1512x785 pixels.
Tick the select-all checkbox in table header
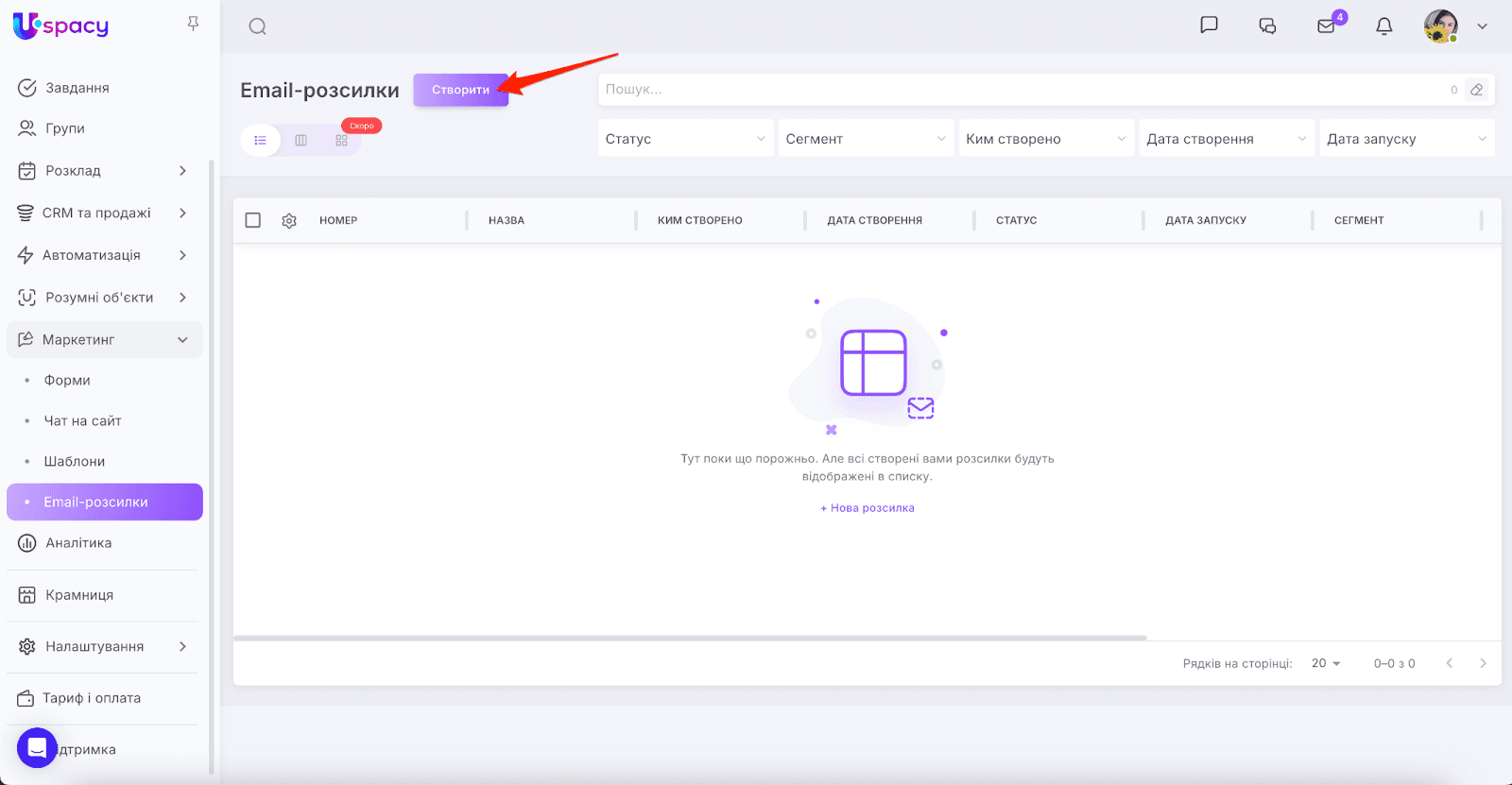point(253,220)
